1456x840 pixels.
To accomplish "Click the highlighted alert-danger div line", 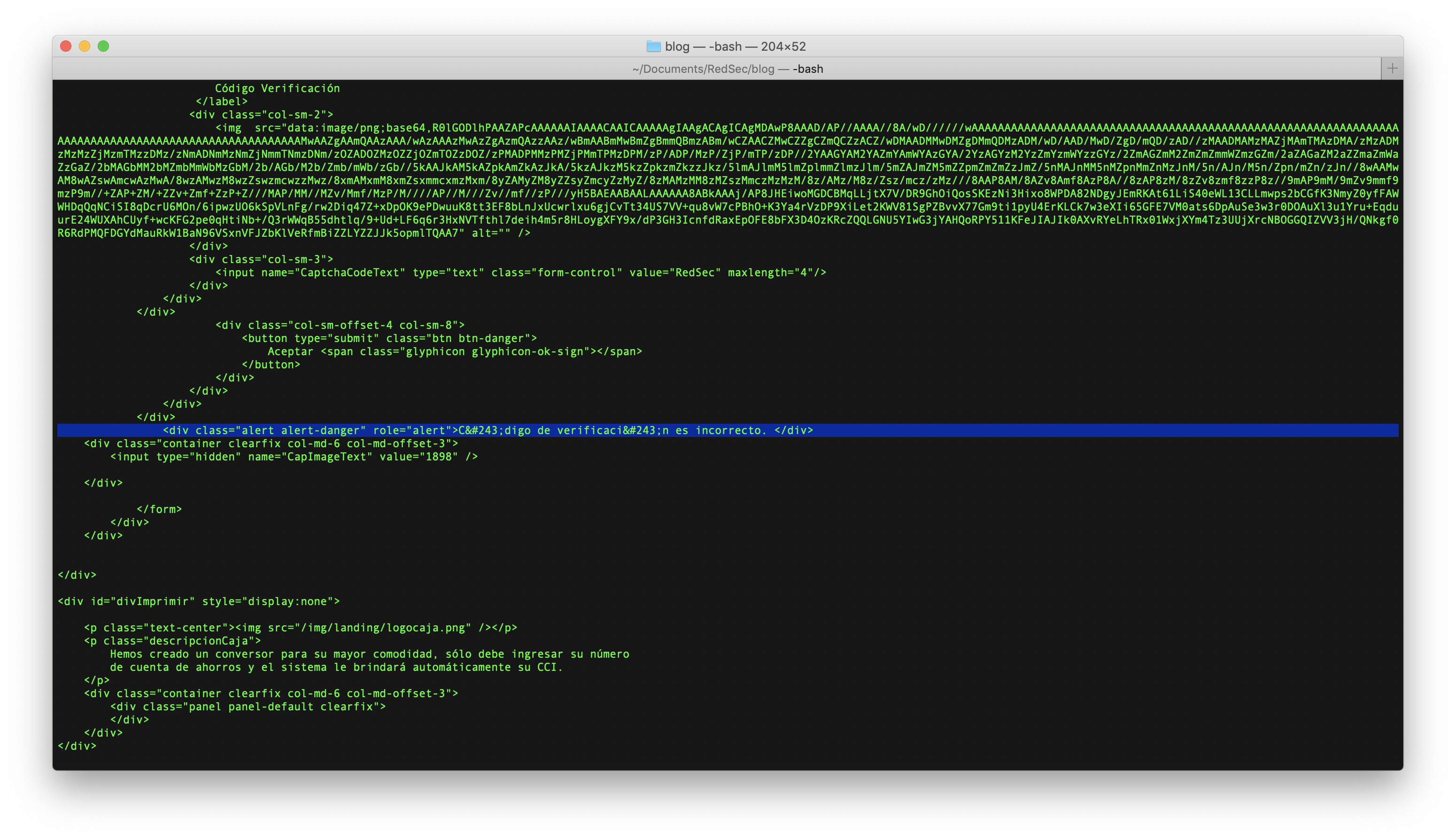I will tap(488, 430).
